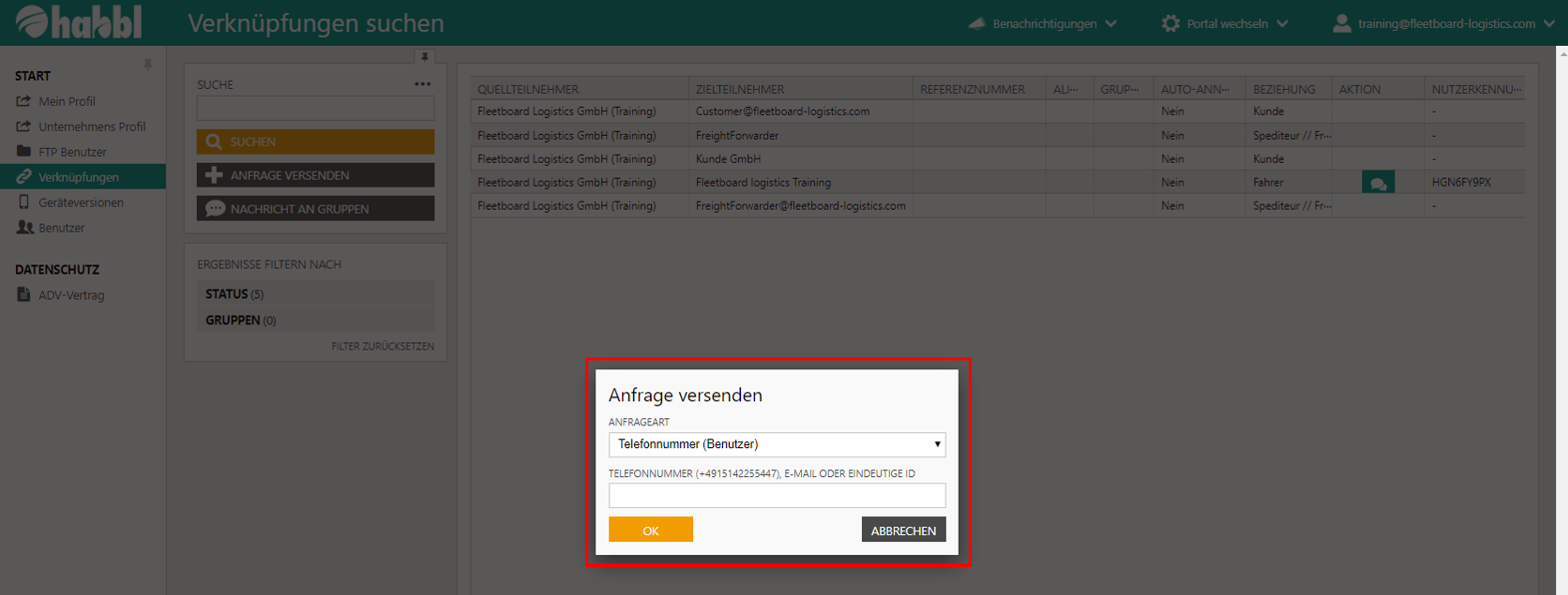Click the chat icon in Fahrer row

coord(1377,183)
